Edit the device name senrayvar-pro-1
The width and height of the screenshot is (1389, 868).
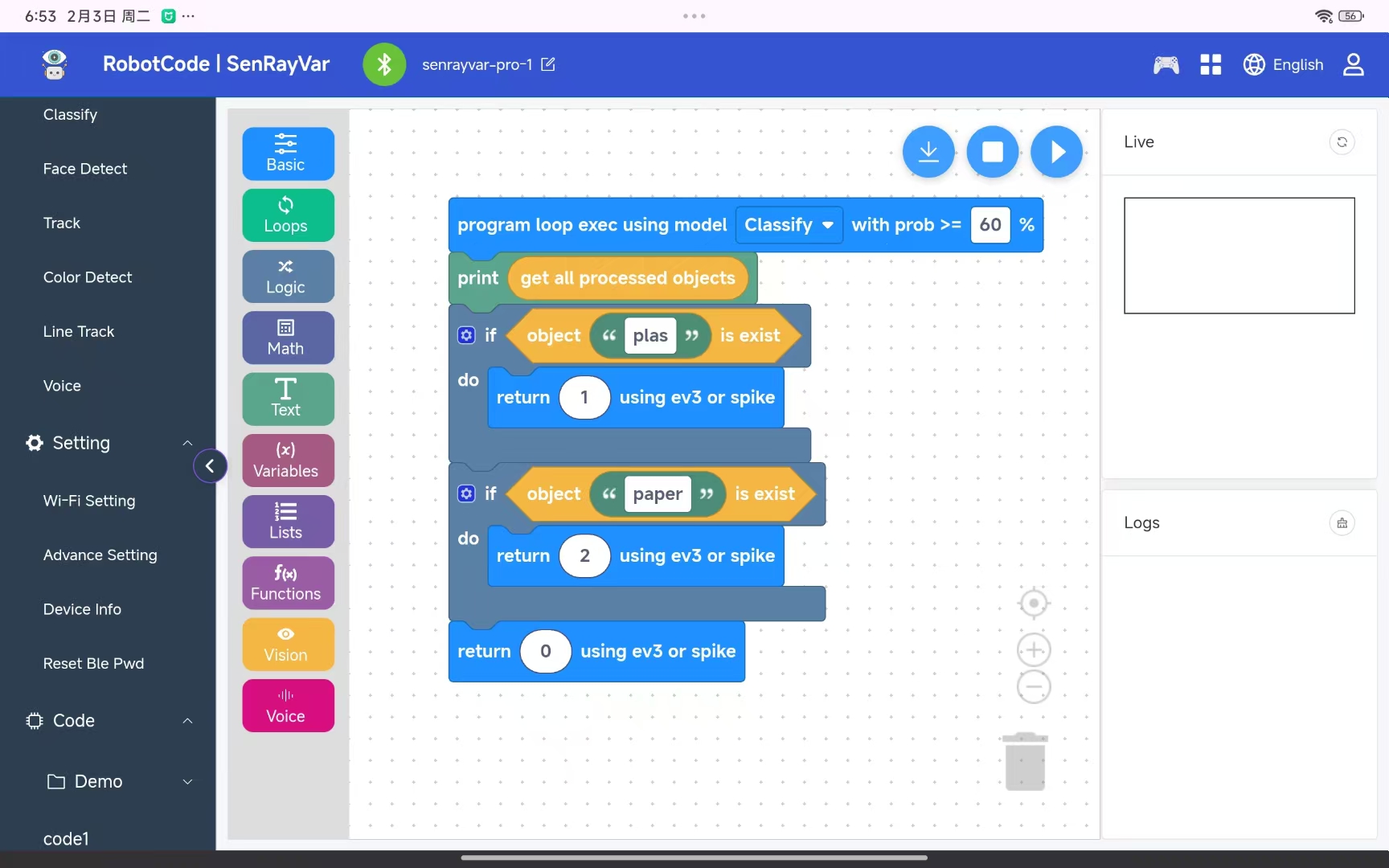click(x=548, y=64)
